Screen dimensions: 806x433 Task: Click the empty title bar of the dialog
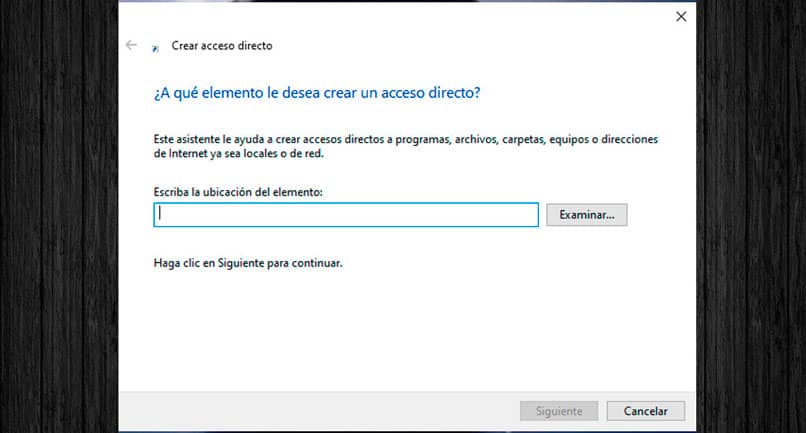(400, 16)
